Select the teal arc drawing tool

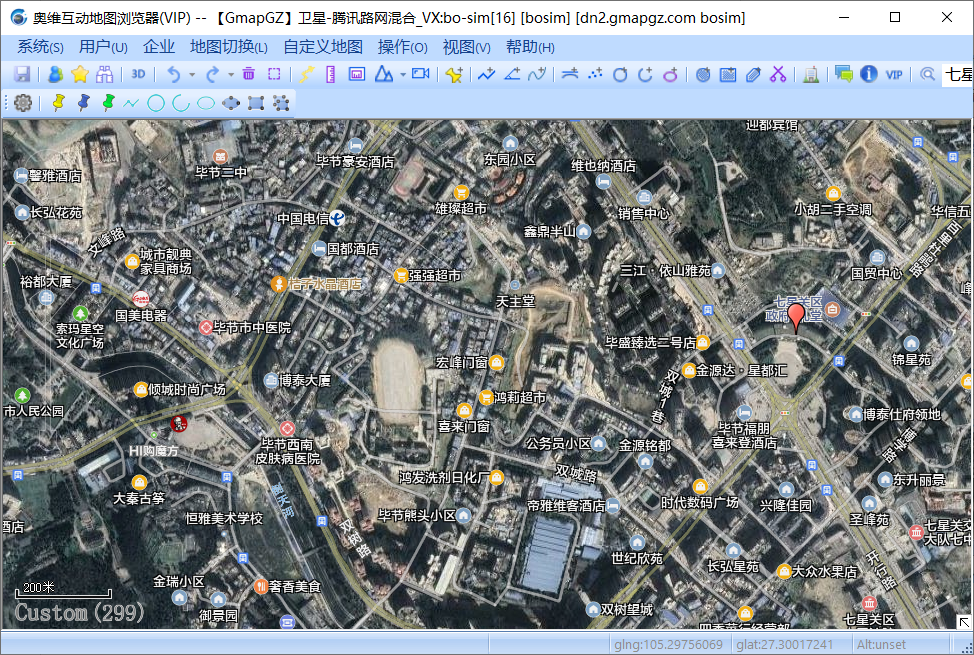coord(181,103)
